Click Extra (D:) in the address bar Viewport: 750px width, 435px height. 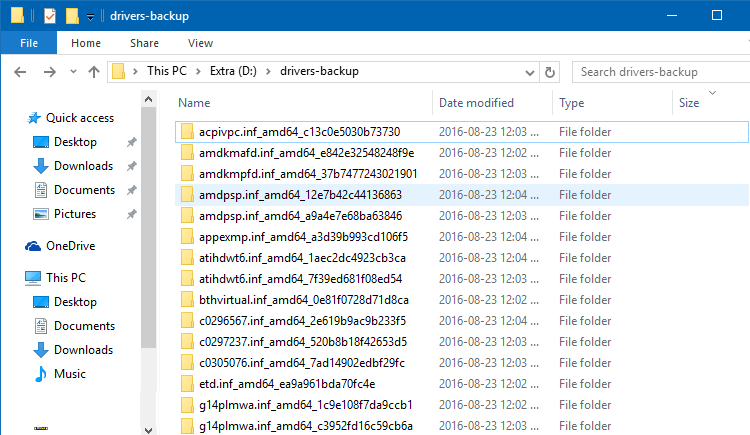[233, 71]
